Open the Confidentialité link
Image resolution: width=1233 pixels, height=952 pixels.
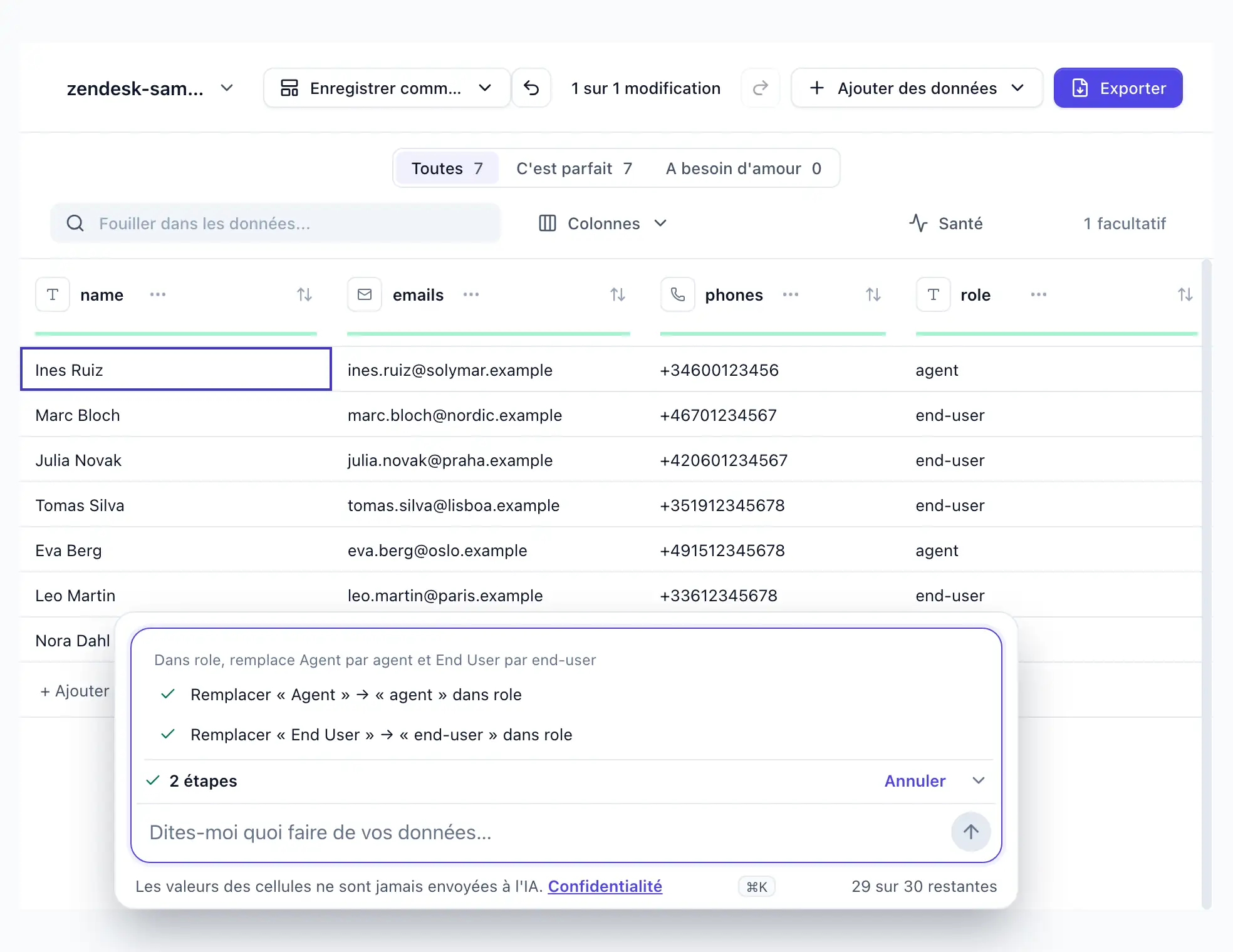tap(605, 886)
